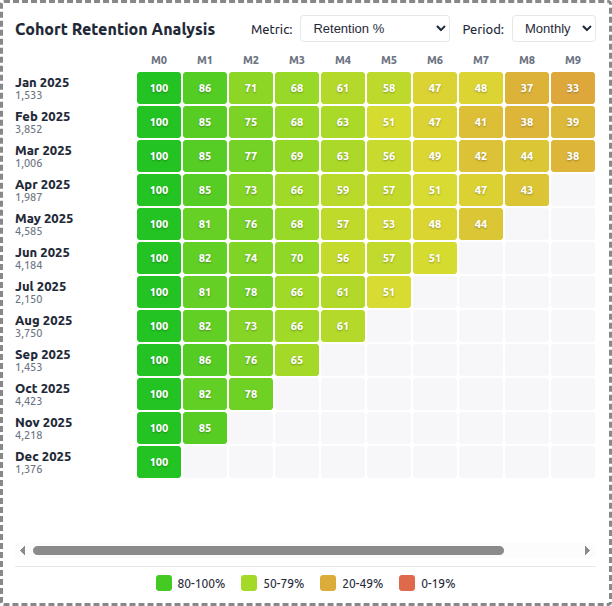The image size is (612, 606).
Task: Open the Period dropdown
Action: [x=553, y=29]
